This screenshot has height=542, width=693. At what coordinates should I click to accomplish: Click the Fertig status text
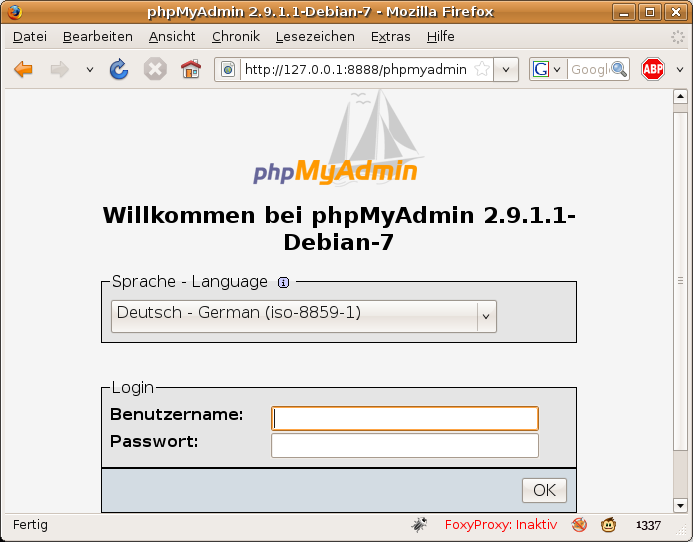[30, 525]
